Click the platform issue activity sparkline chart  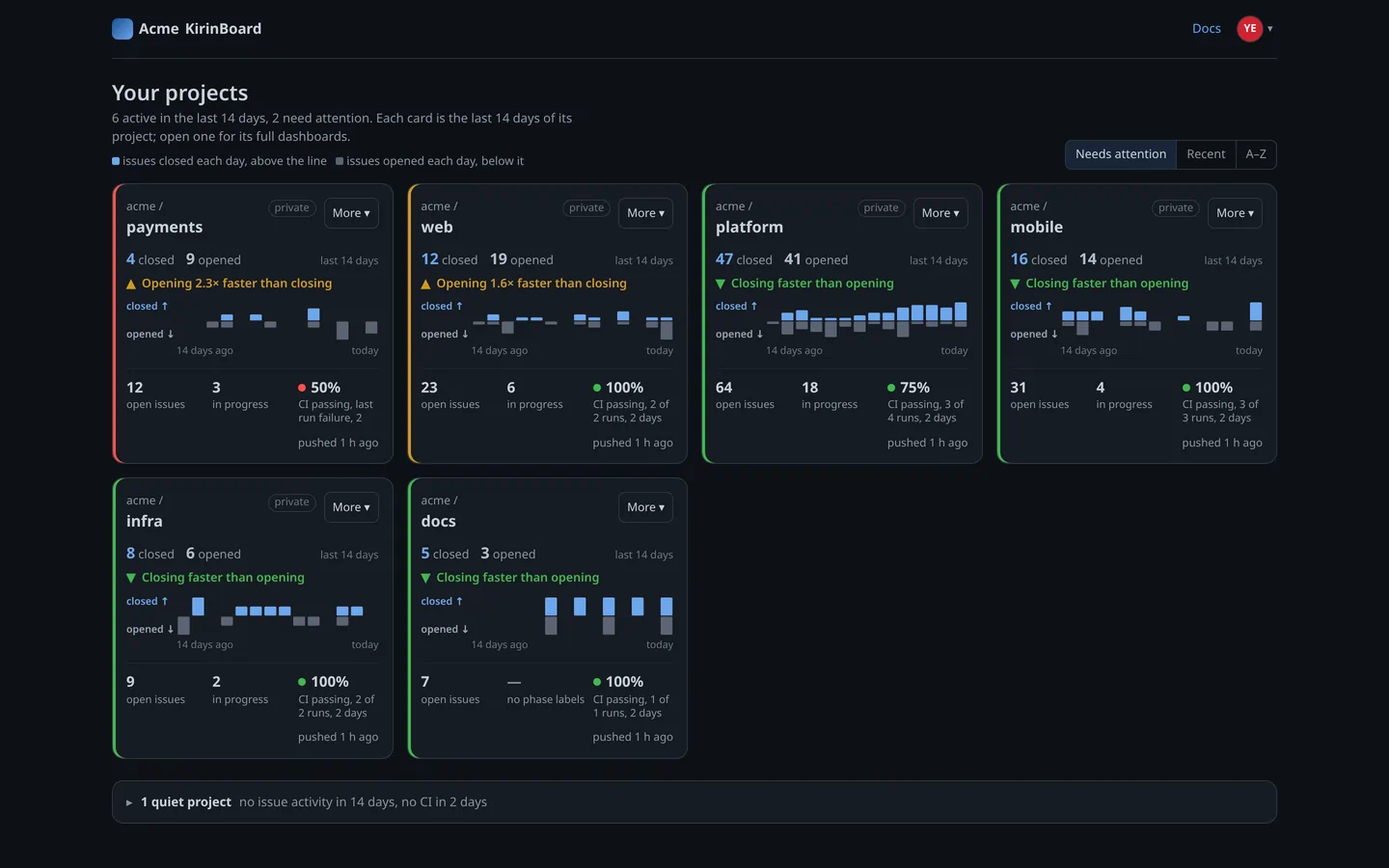coord(866,322)
